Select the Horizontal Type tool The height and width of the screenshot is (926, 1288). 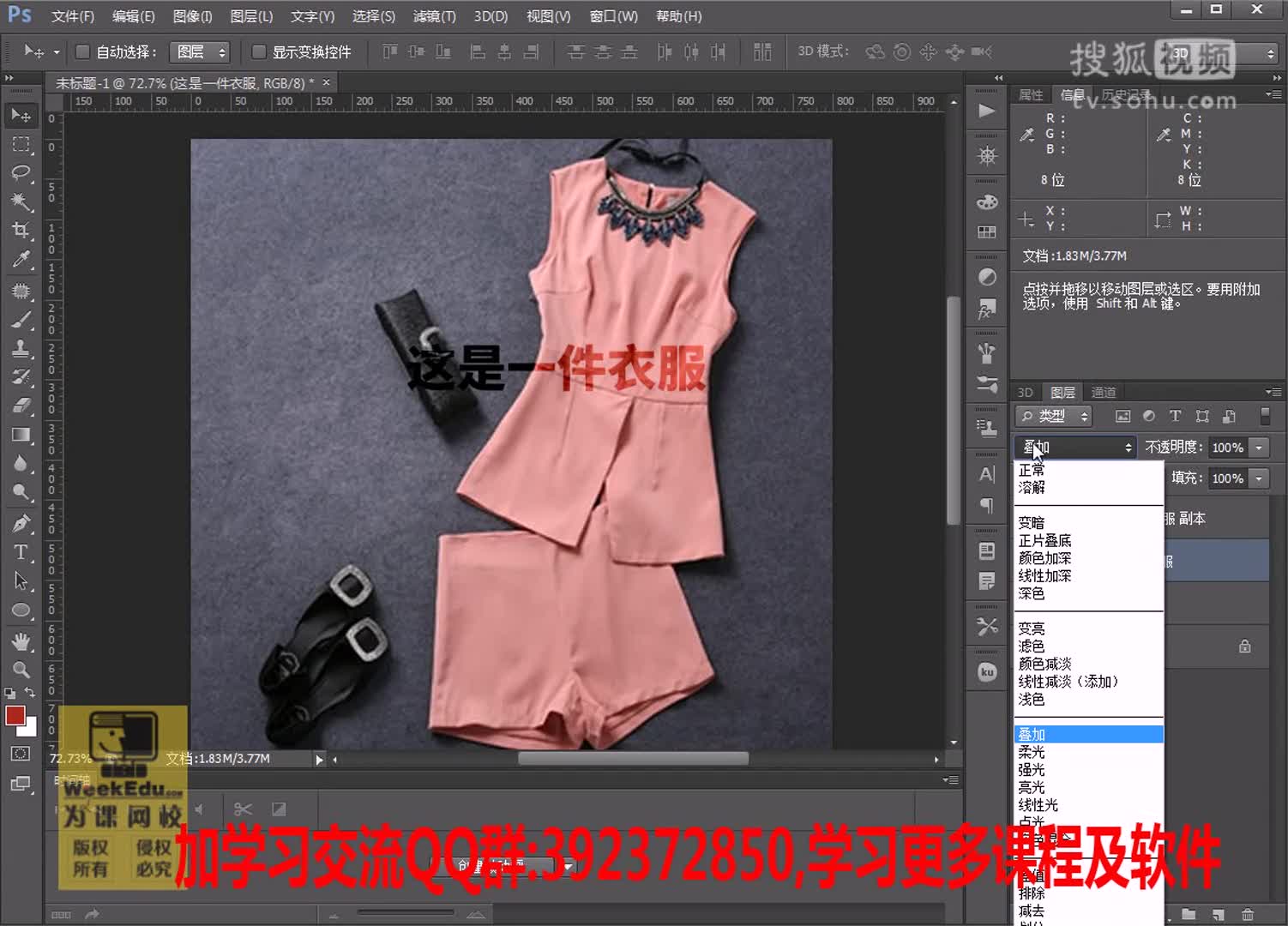click(21, 552)
